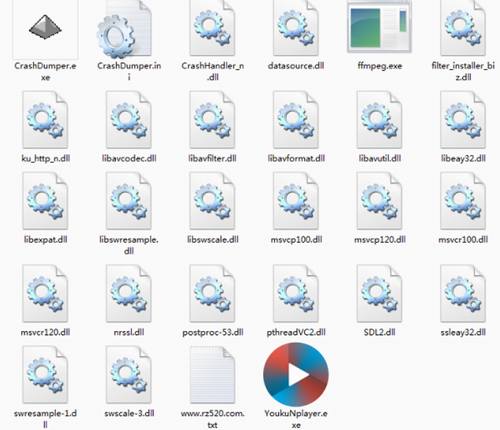Click the swresample-1.dll file icon
This screenshot has width=500, height=430.
coord(45,375)
